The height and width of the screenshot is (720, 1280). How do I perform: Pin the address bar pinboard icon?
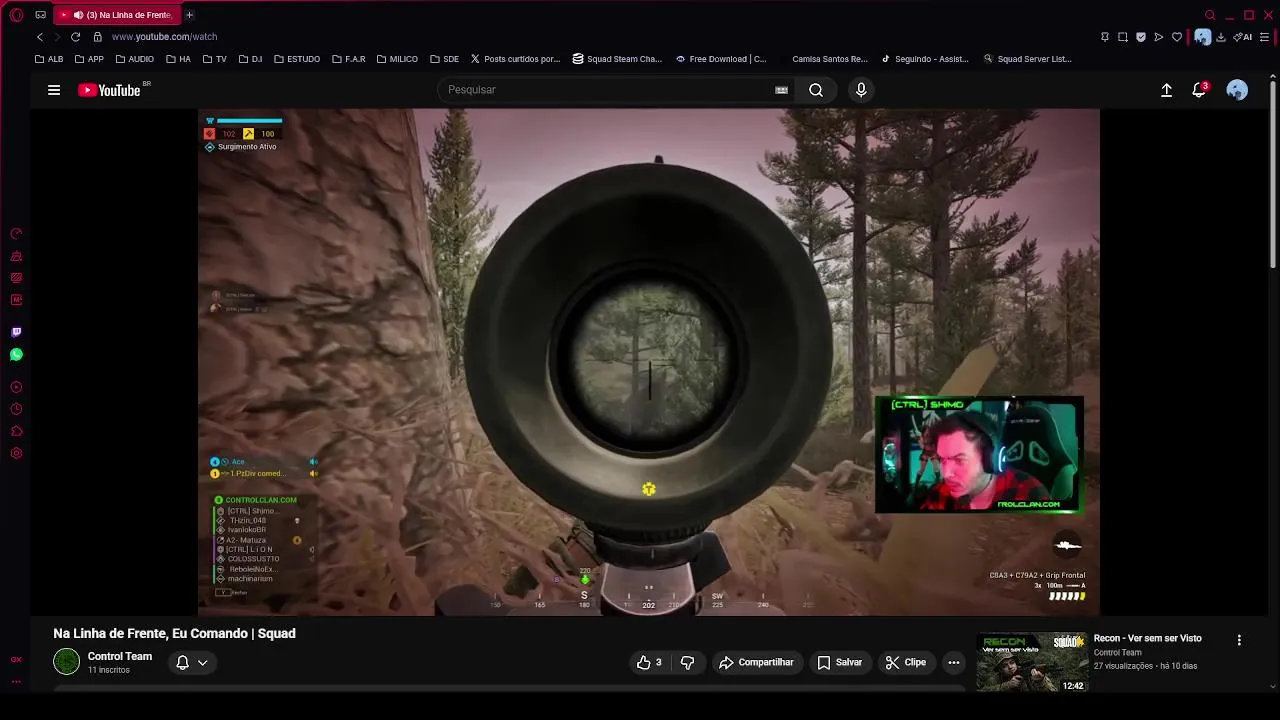tap(1105, 37)
